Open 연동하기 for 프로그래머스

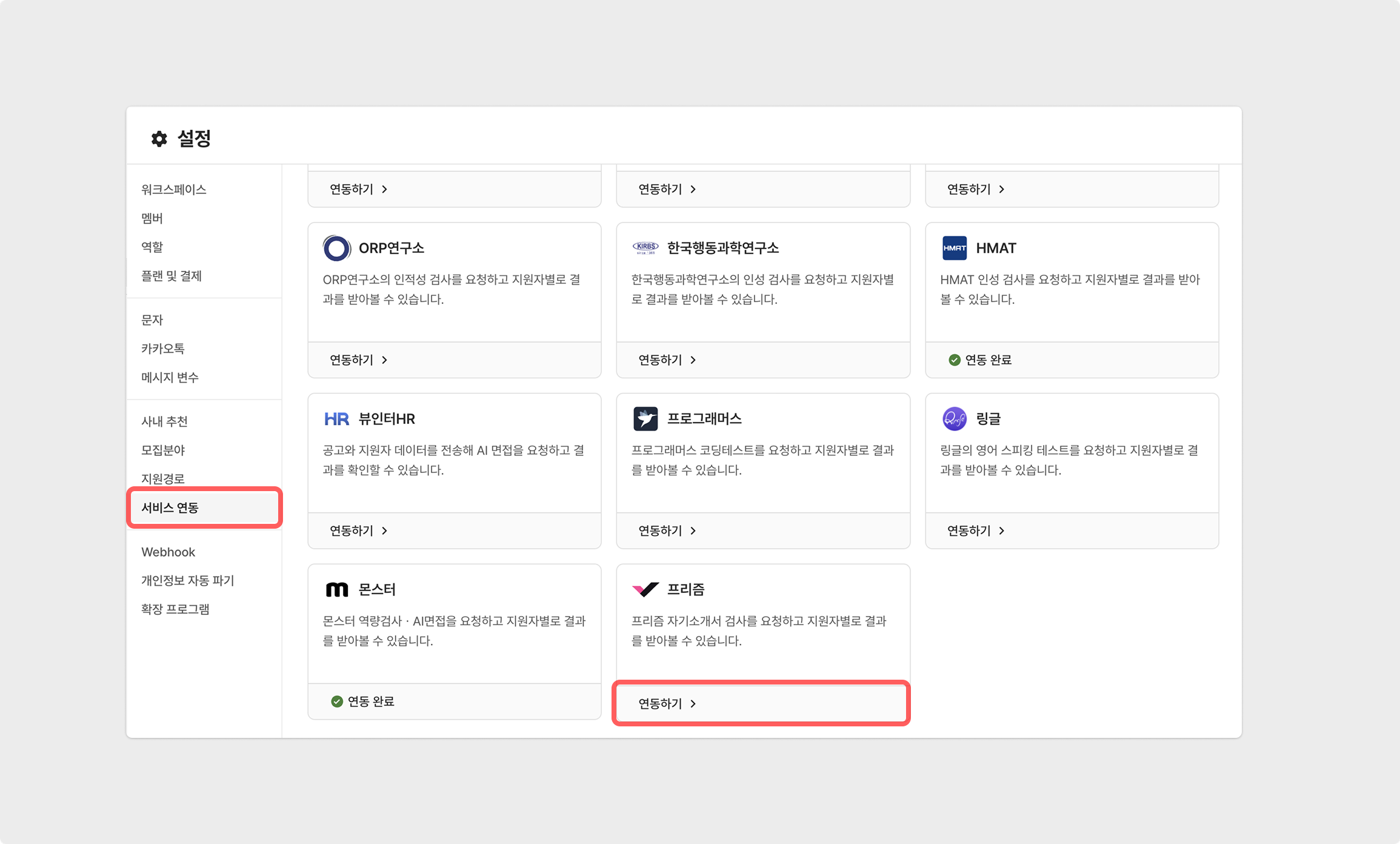coord(667,531)
